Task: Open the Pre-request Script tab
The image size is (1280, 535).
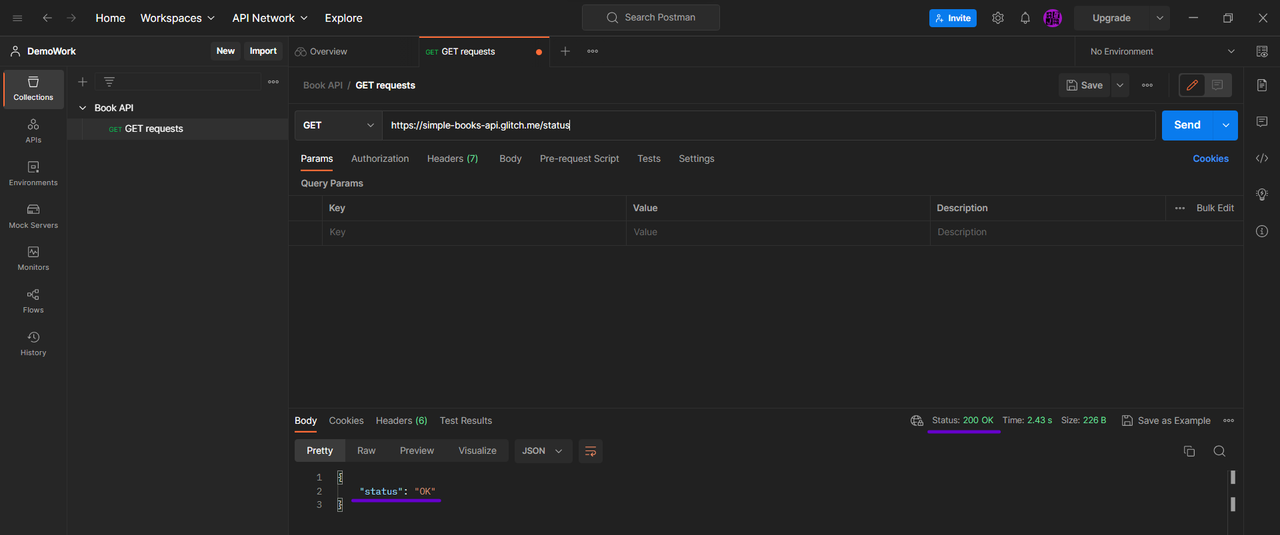Action: click(579, 159)
